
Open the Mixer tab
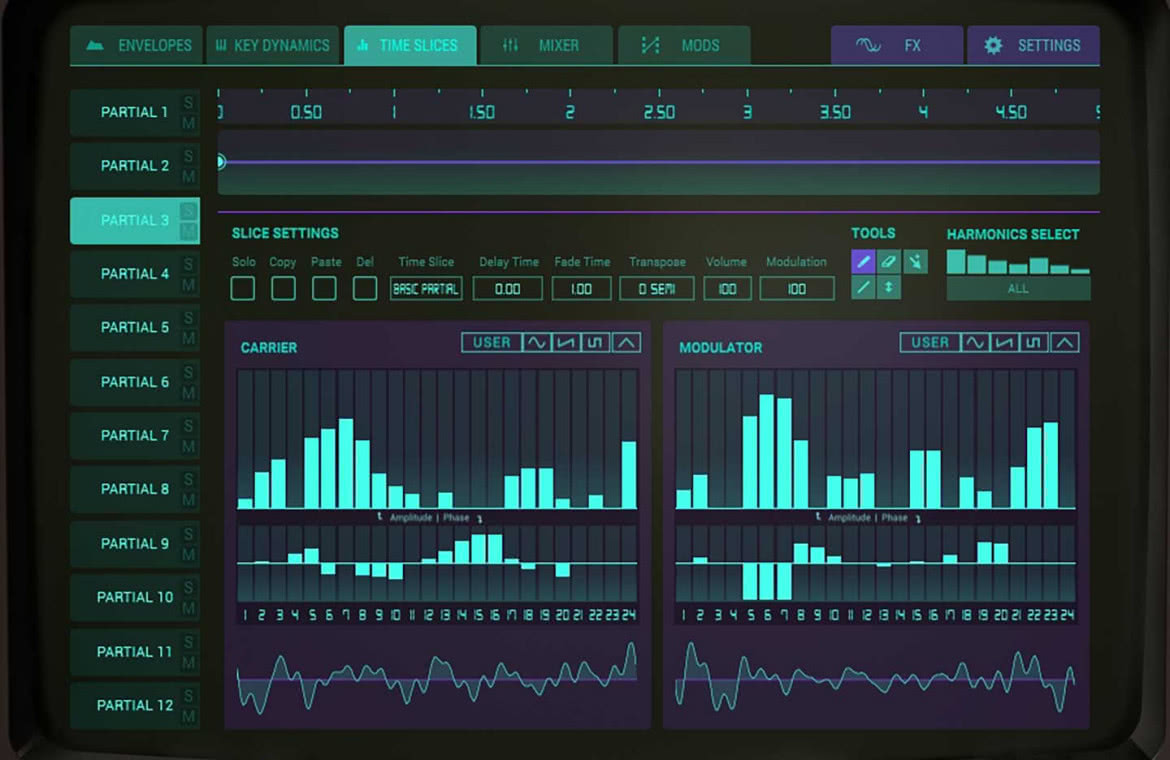click(546, 45)
